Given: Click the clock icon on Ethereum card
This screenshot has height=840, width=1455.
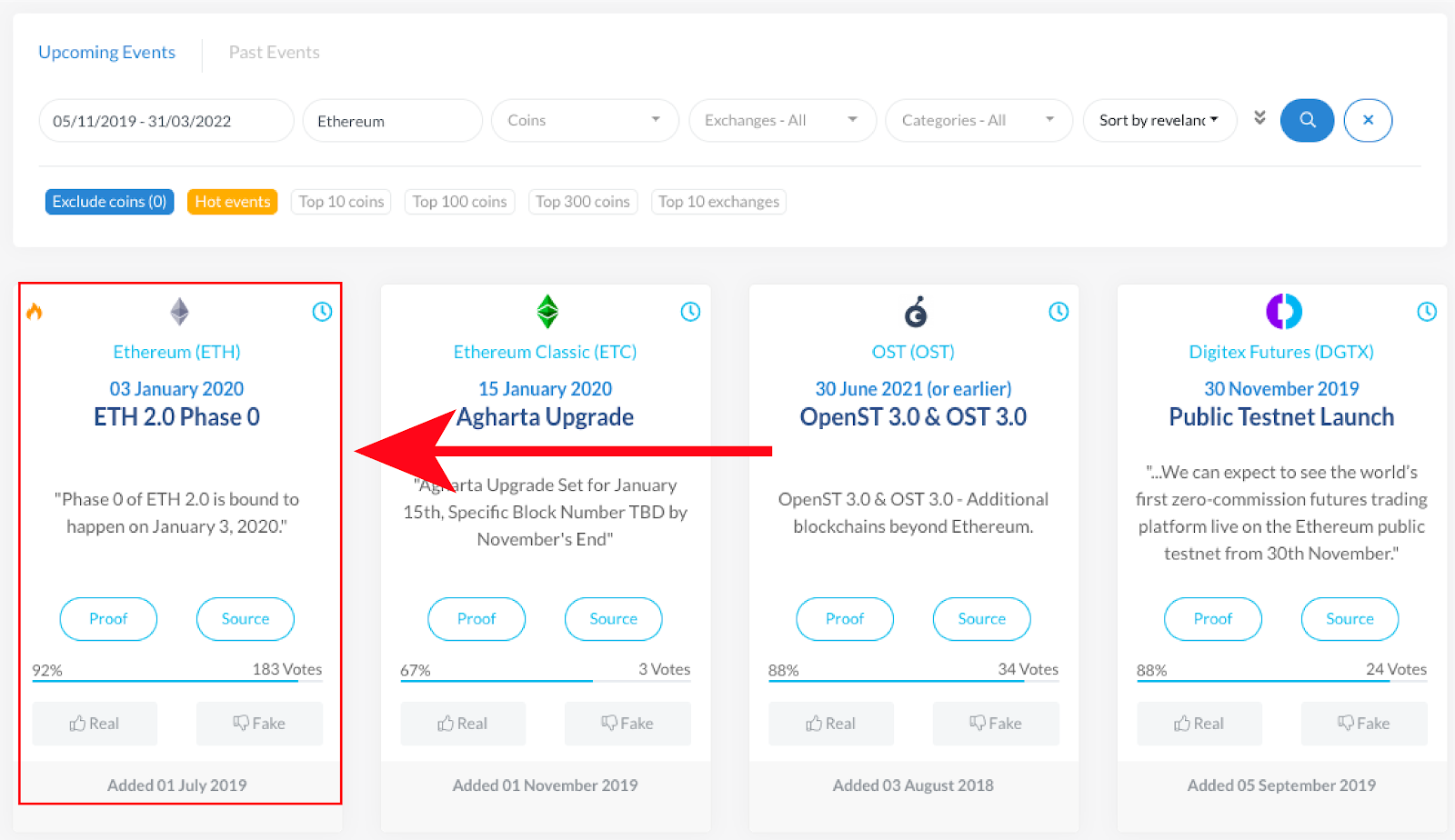Looking at the screenshot, I should [322, 312].
